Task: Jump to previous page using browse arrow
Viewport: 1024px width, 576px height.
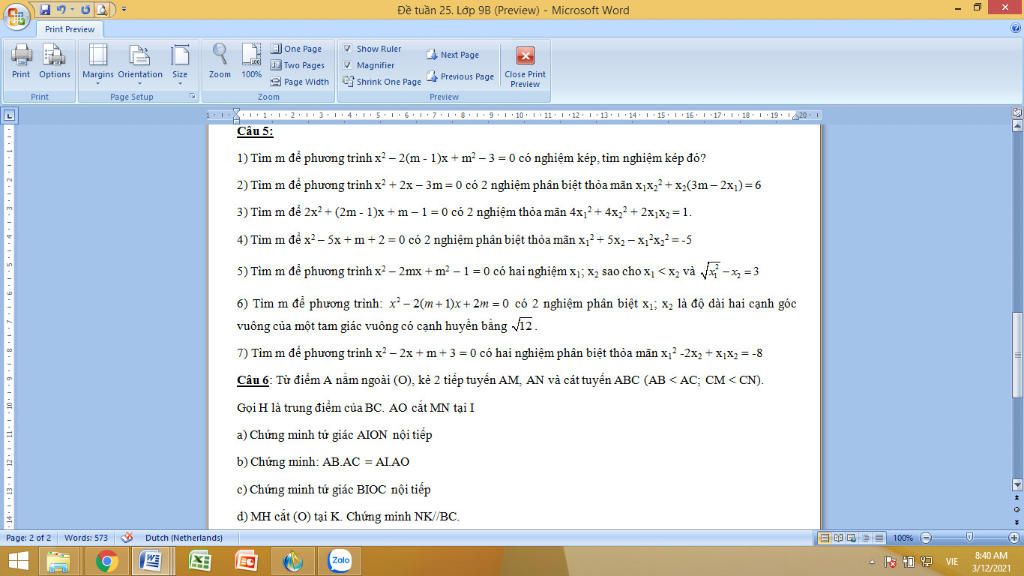Action: coord(1017,498)
